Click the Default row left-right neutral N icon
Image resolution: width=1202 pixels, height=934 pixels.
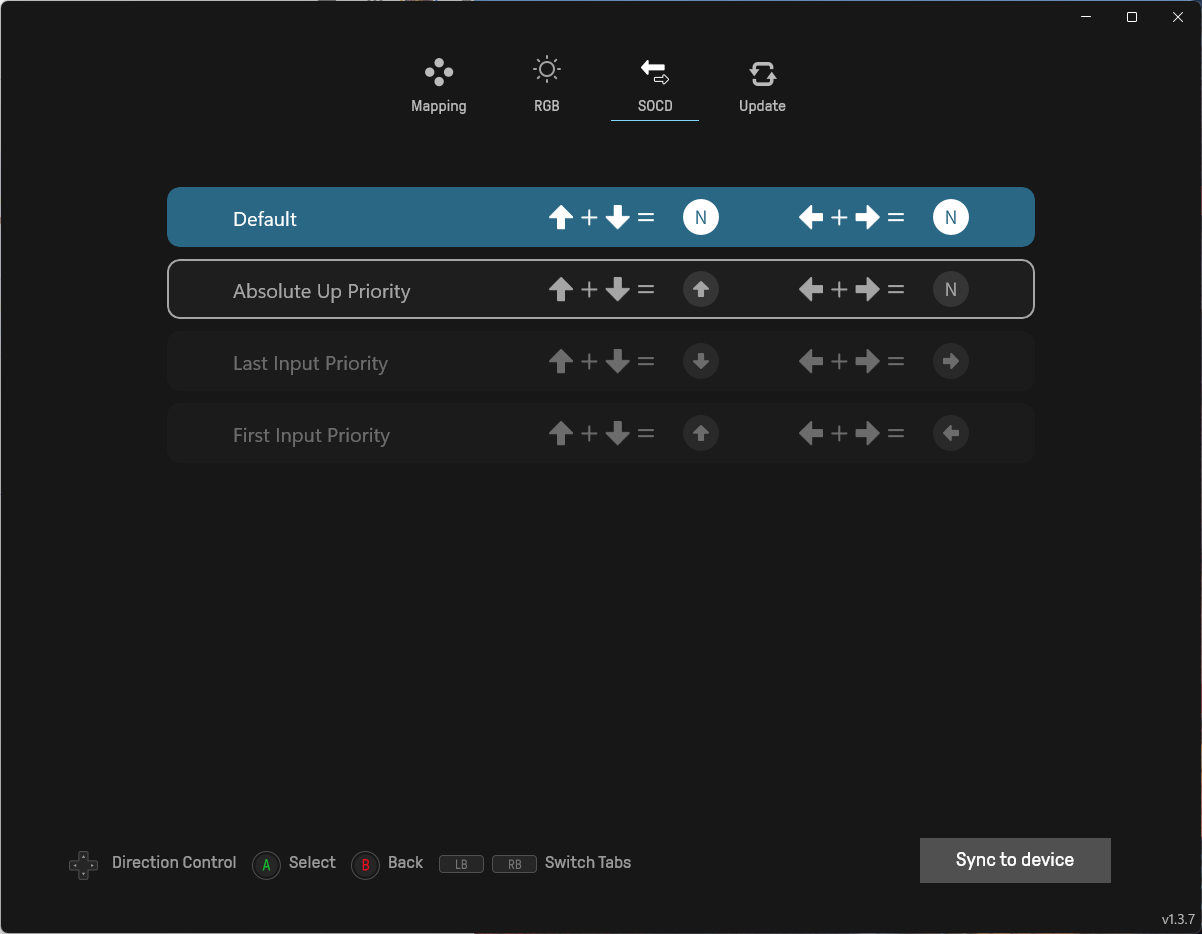[951, 217]
